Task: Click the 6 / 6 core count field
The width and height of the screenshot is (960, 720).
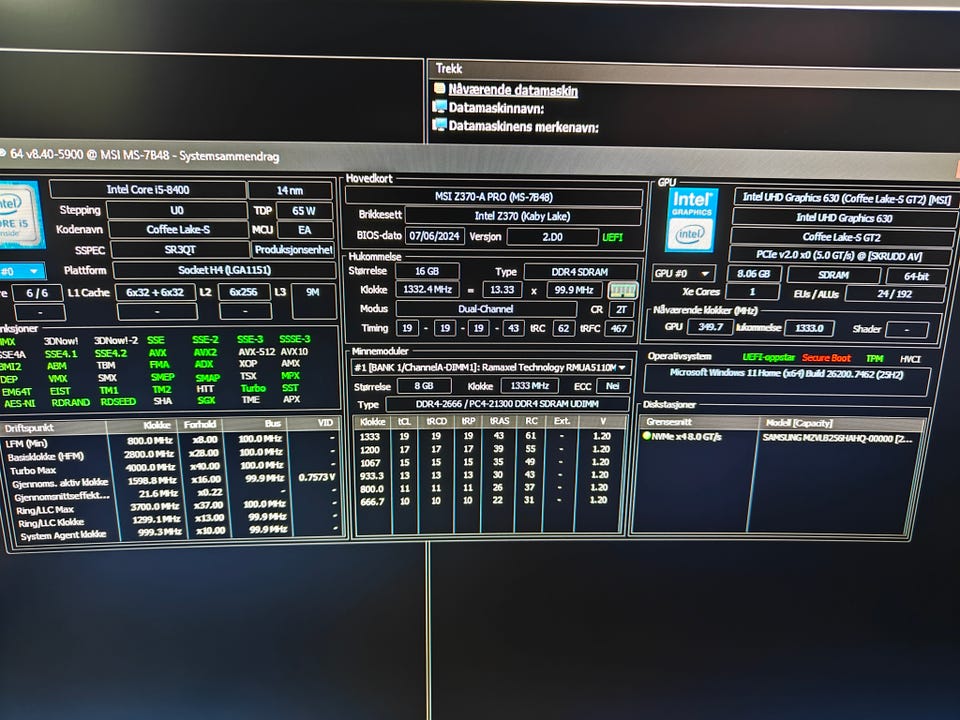Action: 37,293
